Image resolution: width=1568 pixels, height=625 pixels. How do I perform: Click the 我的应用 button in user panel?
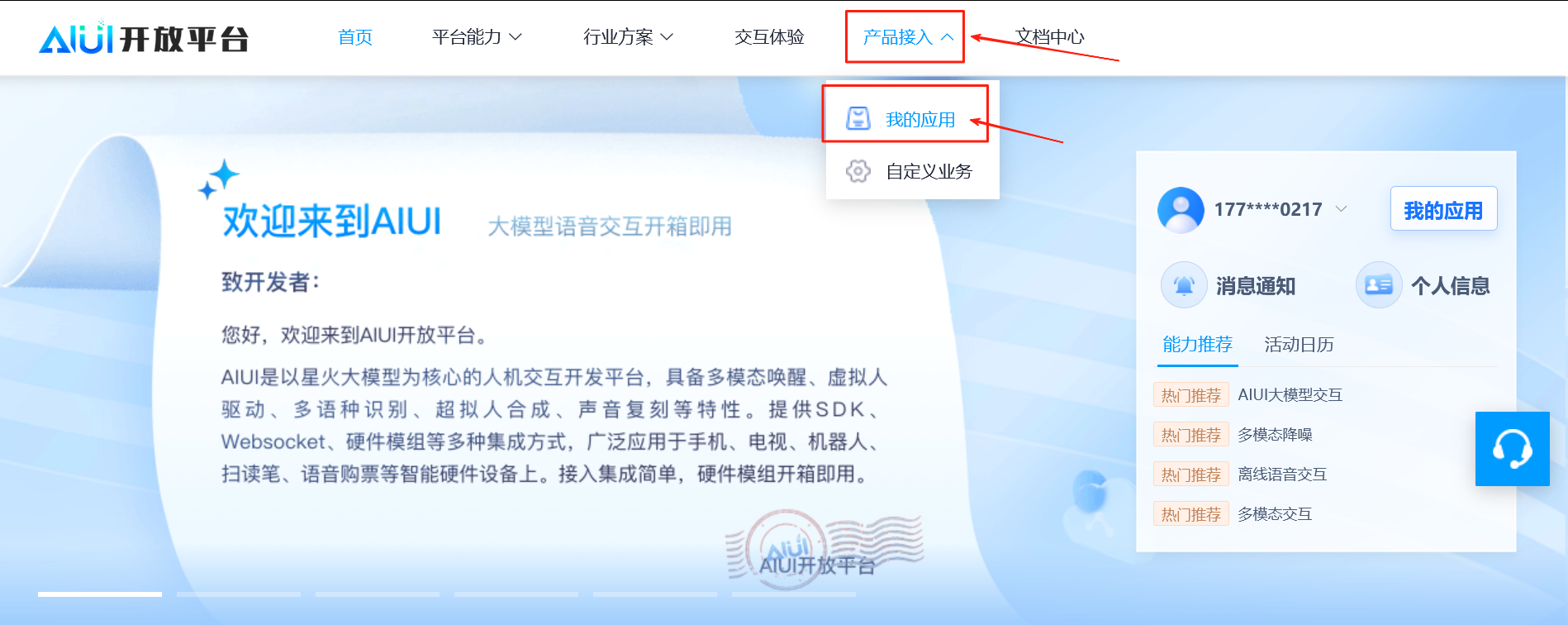tap(1443, 209)
